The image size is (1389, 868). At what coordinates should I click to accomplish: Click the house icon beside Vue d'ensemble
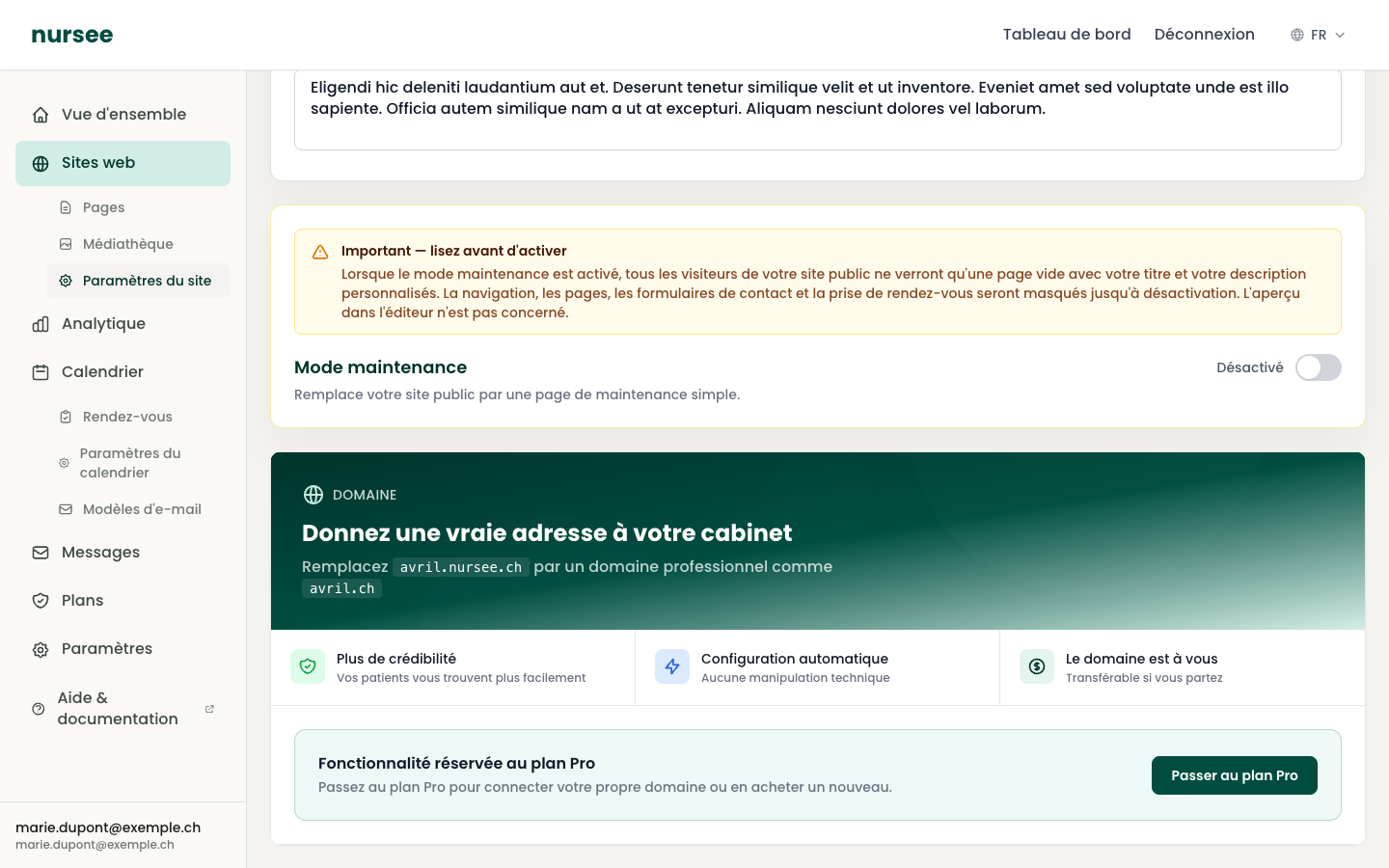coord(41,115)
